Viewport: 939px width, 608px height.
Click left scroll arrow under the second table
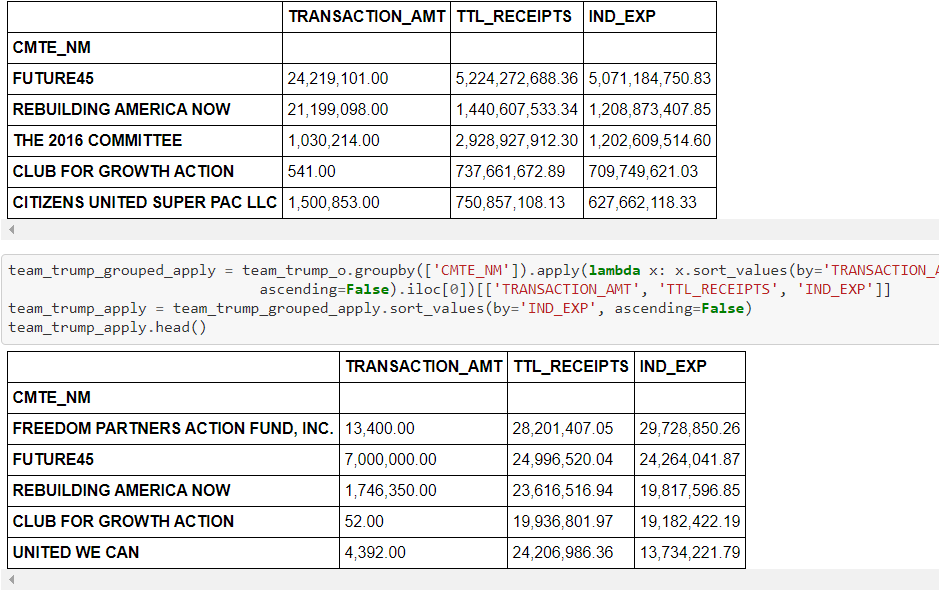[12, 580]
